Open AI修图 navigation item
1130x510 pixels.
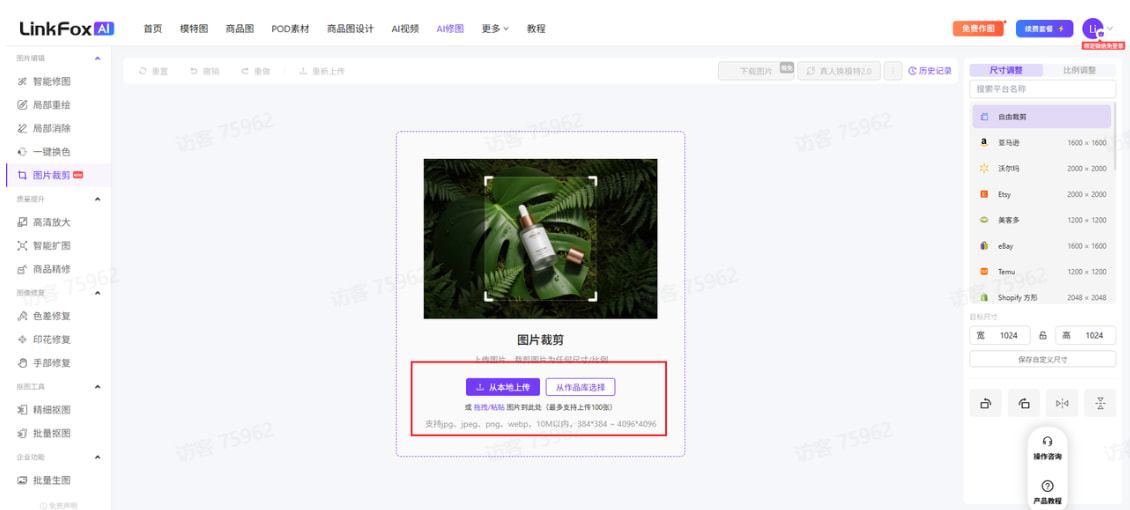coord(450,29)
